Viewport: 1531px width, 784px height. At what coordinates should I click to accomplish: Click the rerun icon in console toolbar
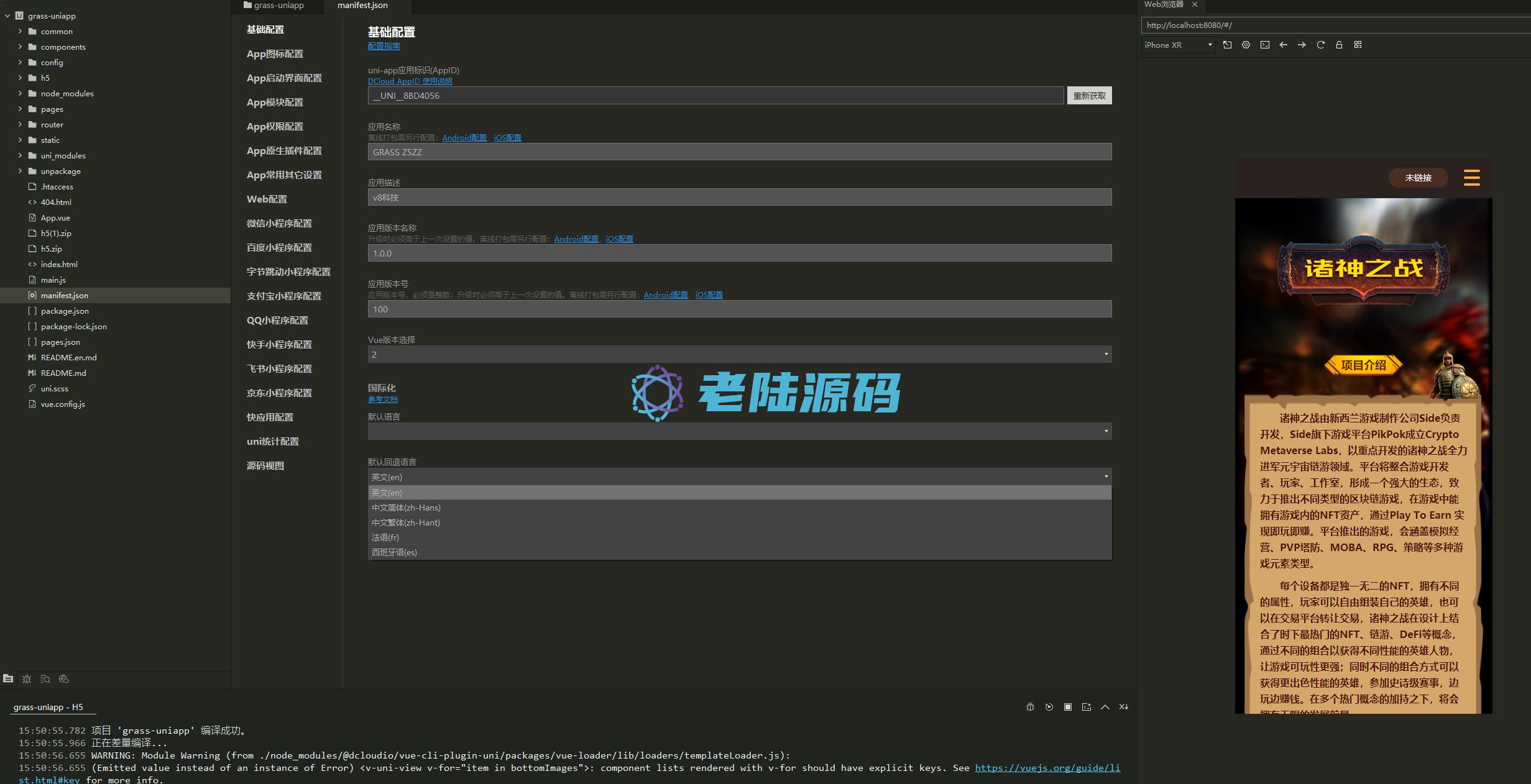tap(1049, 707)
